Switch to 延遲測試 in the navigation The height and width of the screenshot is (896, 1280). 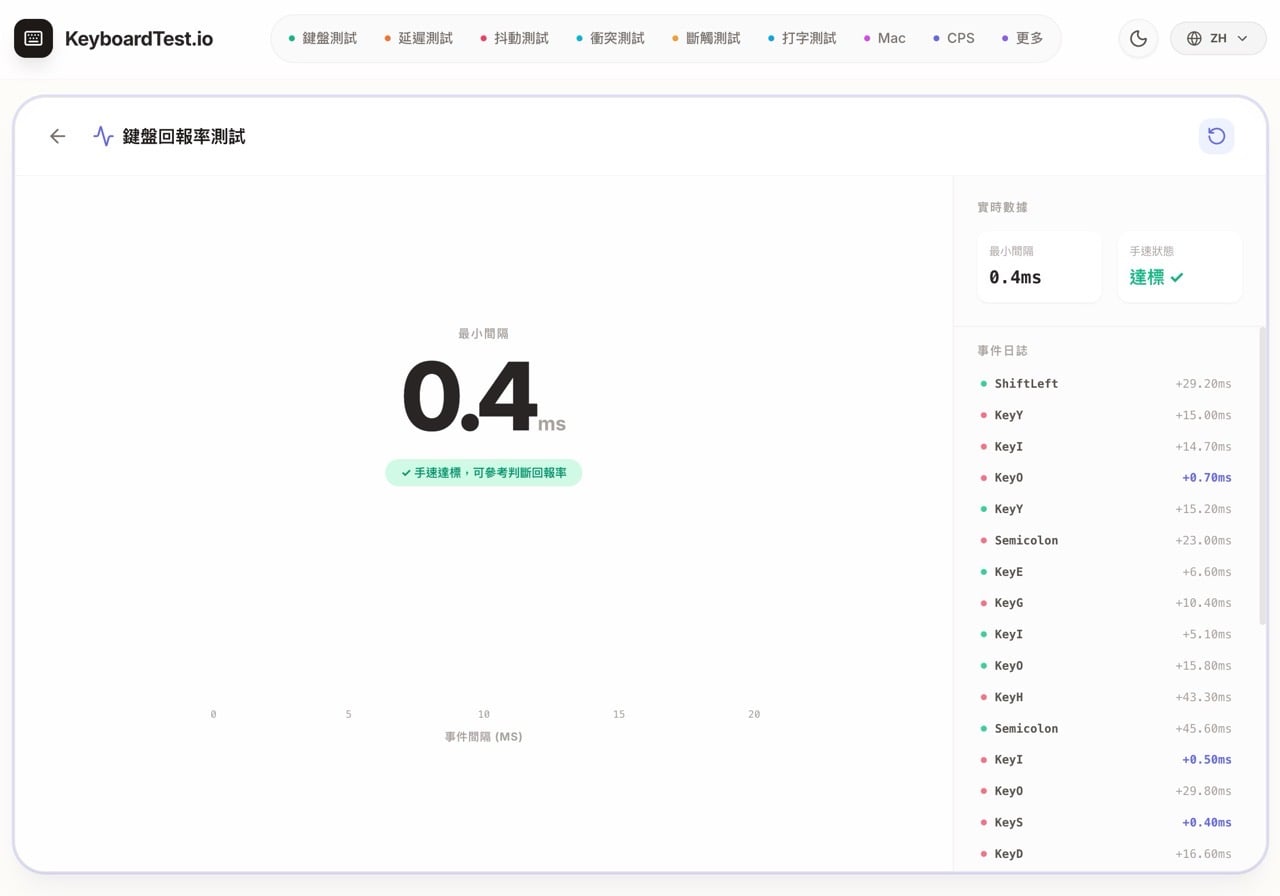(x=422, y=38)
